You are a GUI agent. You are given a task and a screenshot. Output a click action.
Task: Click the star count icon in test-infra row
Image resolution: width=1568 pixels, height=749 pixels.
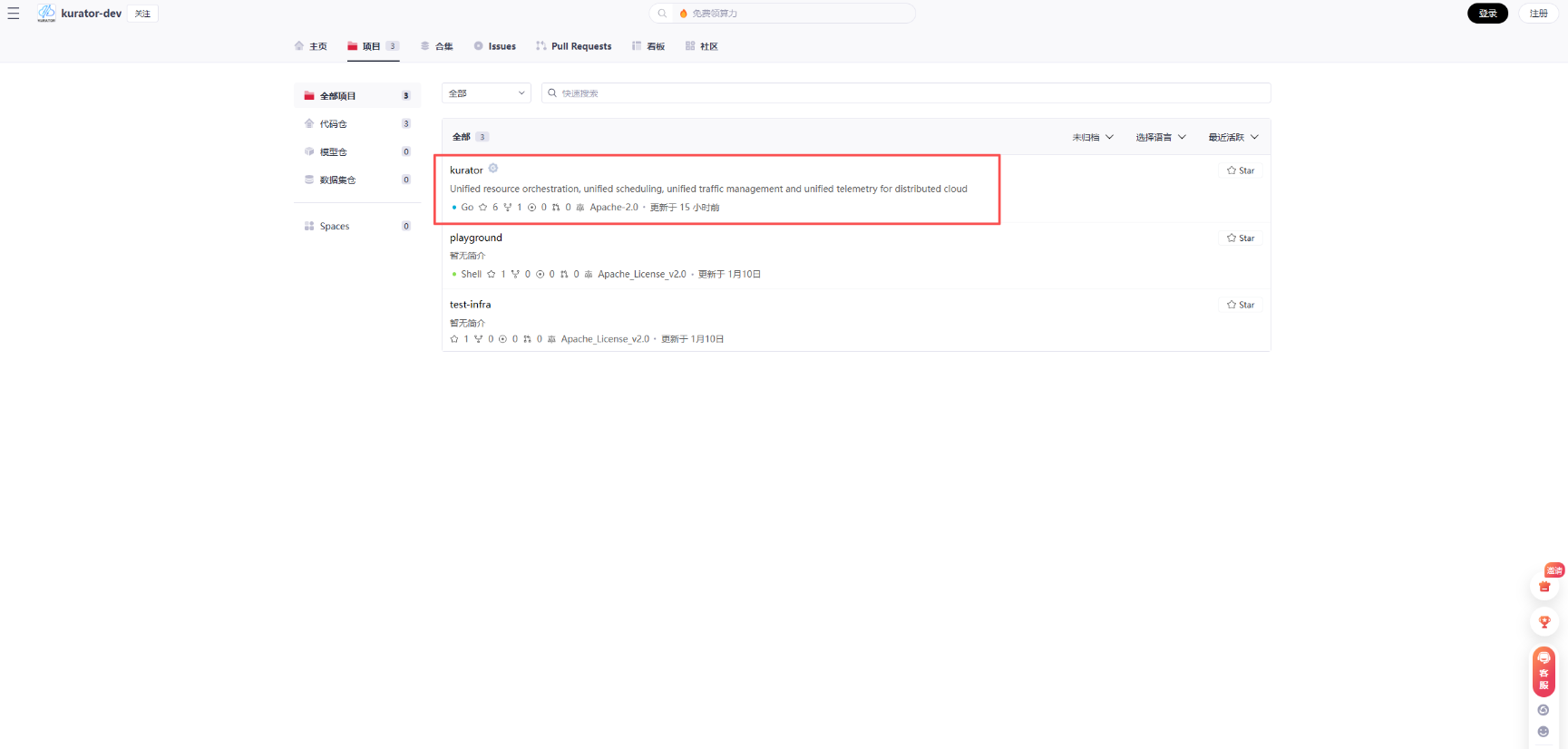[x=454, y=339]
